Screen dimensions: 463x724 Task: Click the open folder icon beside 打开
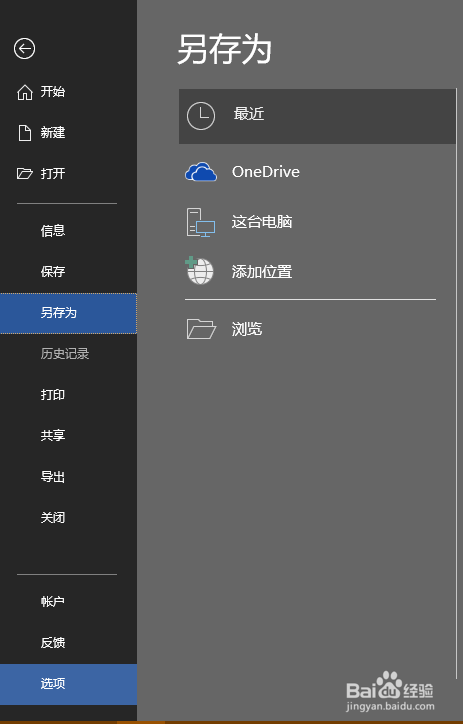(x=24, y=174)
